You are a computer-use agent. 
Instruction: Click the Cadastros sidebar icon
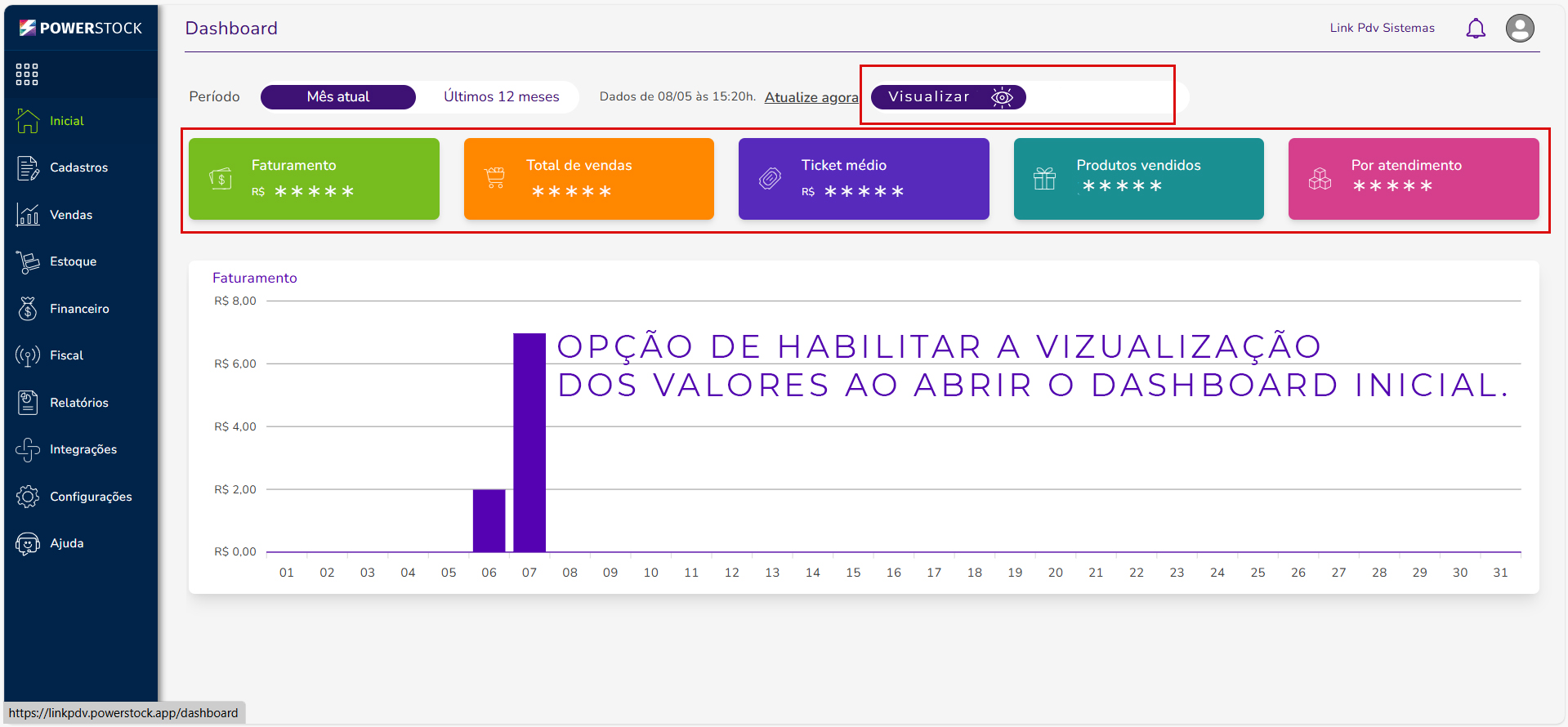click(x=28, y=168)
